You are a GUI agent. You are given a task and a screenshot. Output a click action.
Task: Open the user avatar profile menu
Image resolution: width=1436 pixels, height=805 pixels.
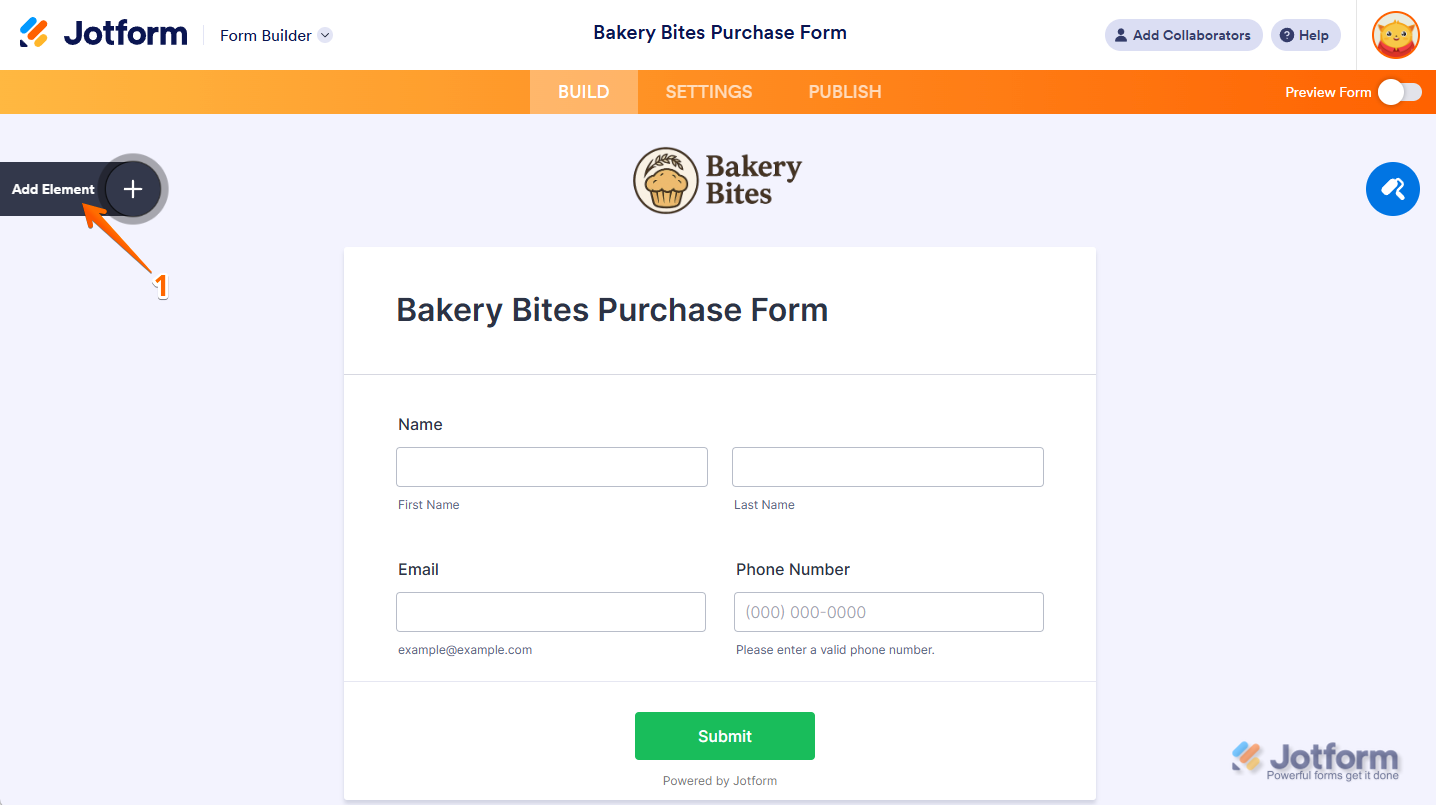(1395, 35)
